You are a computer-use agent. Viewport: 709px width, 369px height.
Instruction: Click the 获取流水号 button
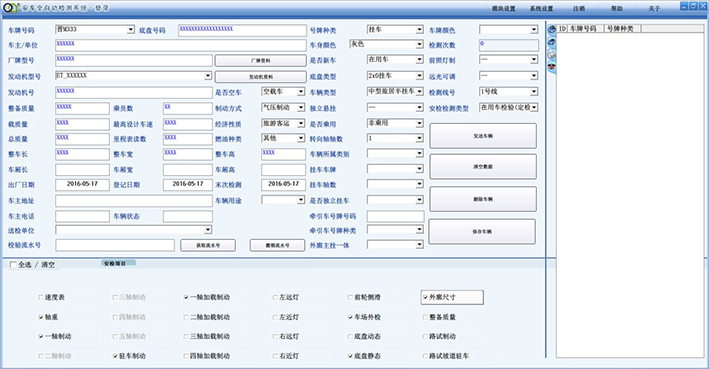click(x=208, y=245)
